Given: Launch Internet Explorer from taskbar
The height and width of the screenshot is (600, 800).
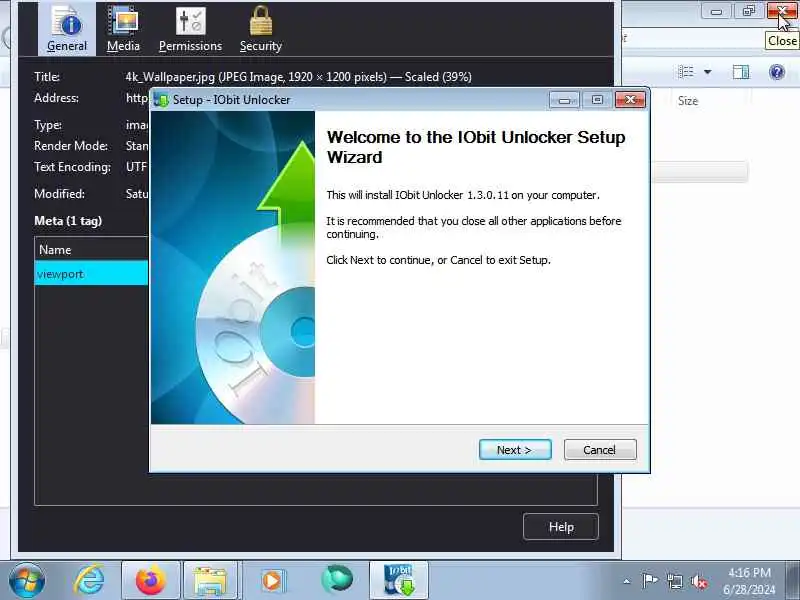Looking at the screenshot, I should [x=89, y=581].
